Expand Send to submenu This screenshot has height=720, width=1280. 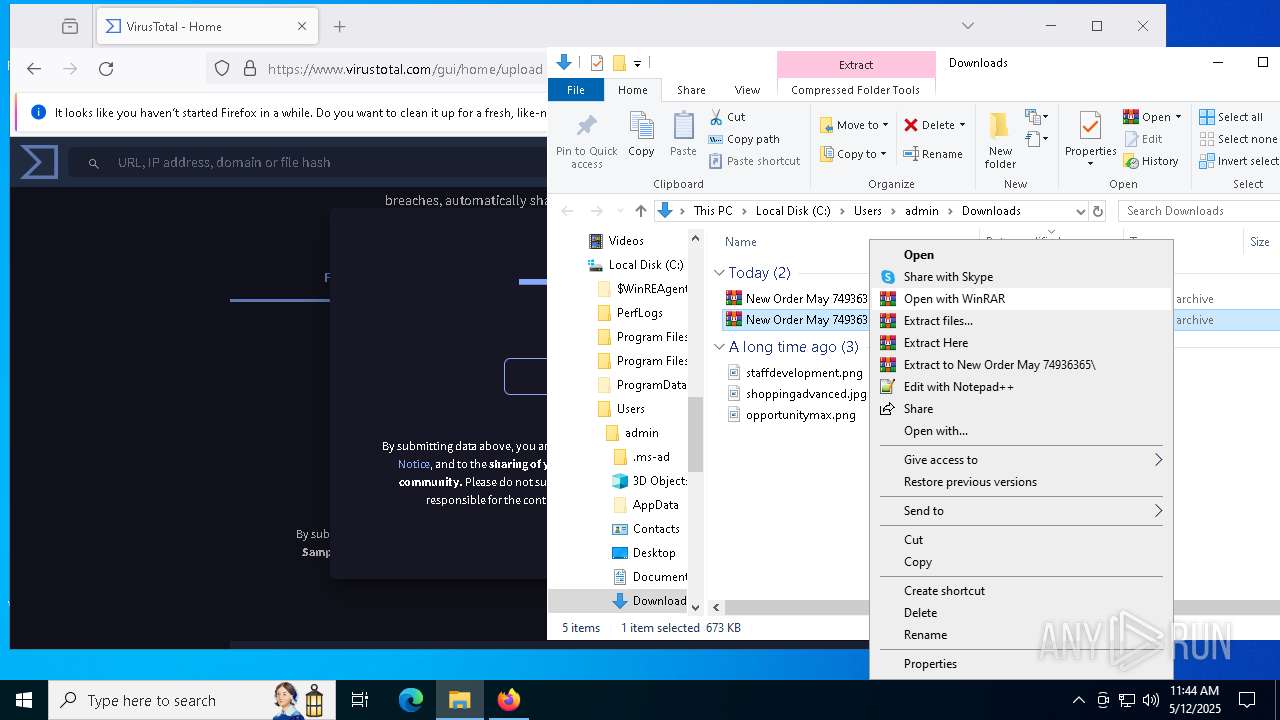[x=1021, y=511]
